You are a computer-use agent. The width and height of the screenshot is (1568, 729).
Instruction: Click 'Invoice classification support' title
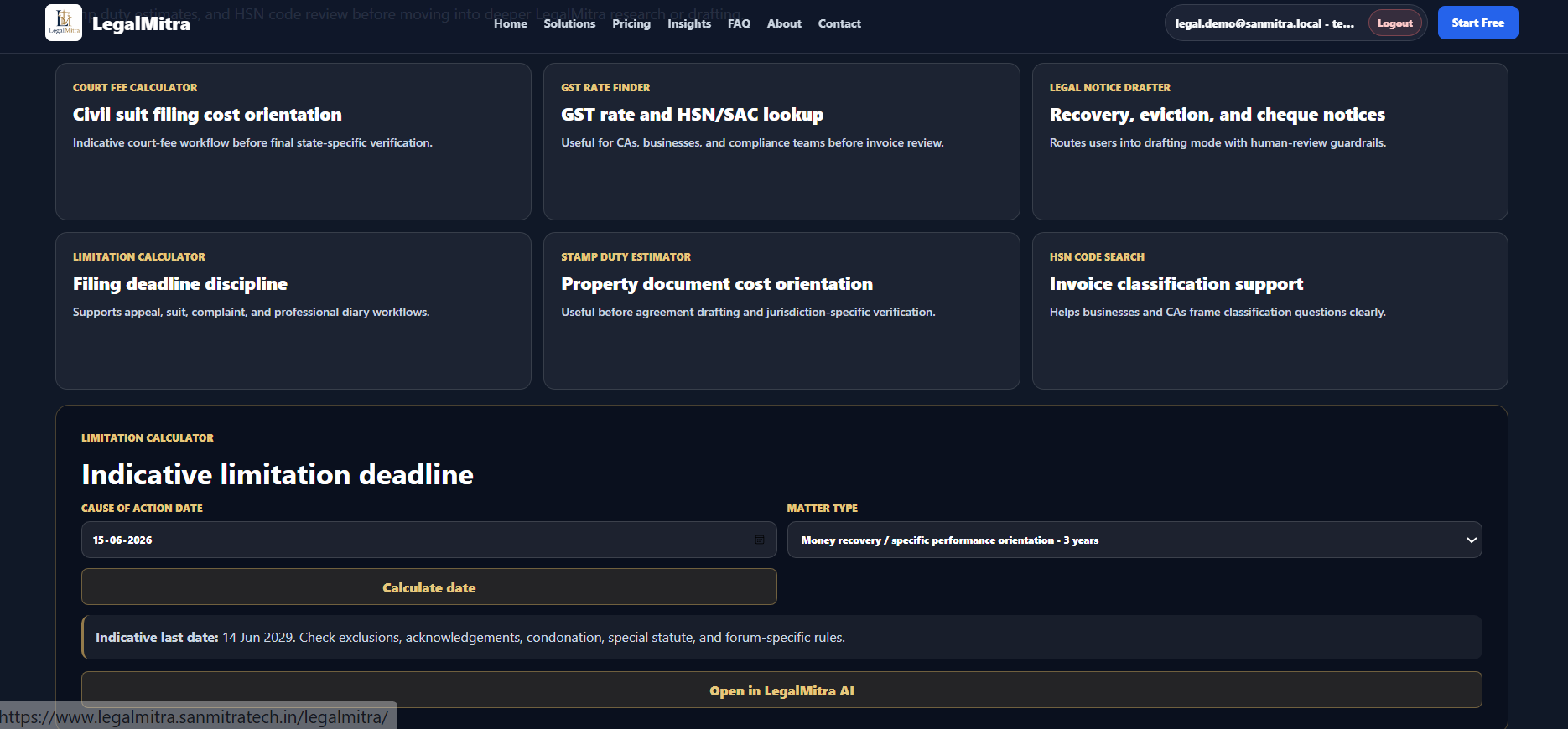(x=1176, y=284)
